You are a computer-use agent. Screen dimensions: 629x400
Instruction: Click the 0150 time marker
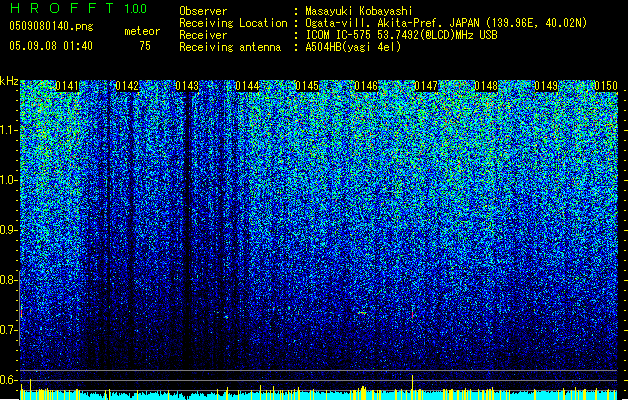(x=606, y=86)
